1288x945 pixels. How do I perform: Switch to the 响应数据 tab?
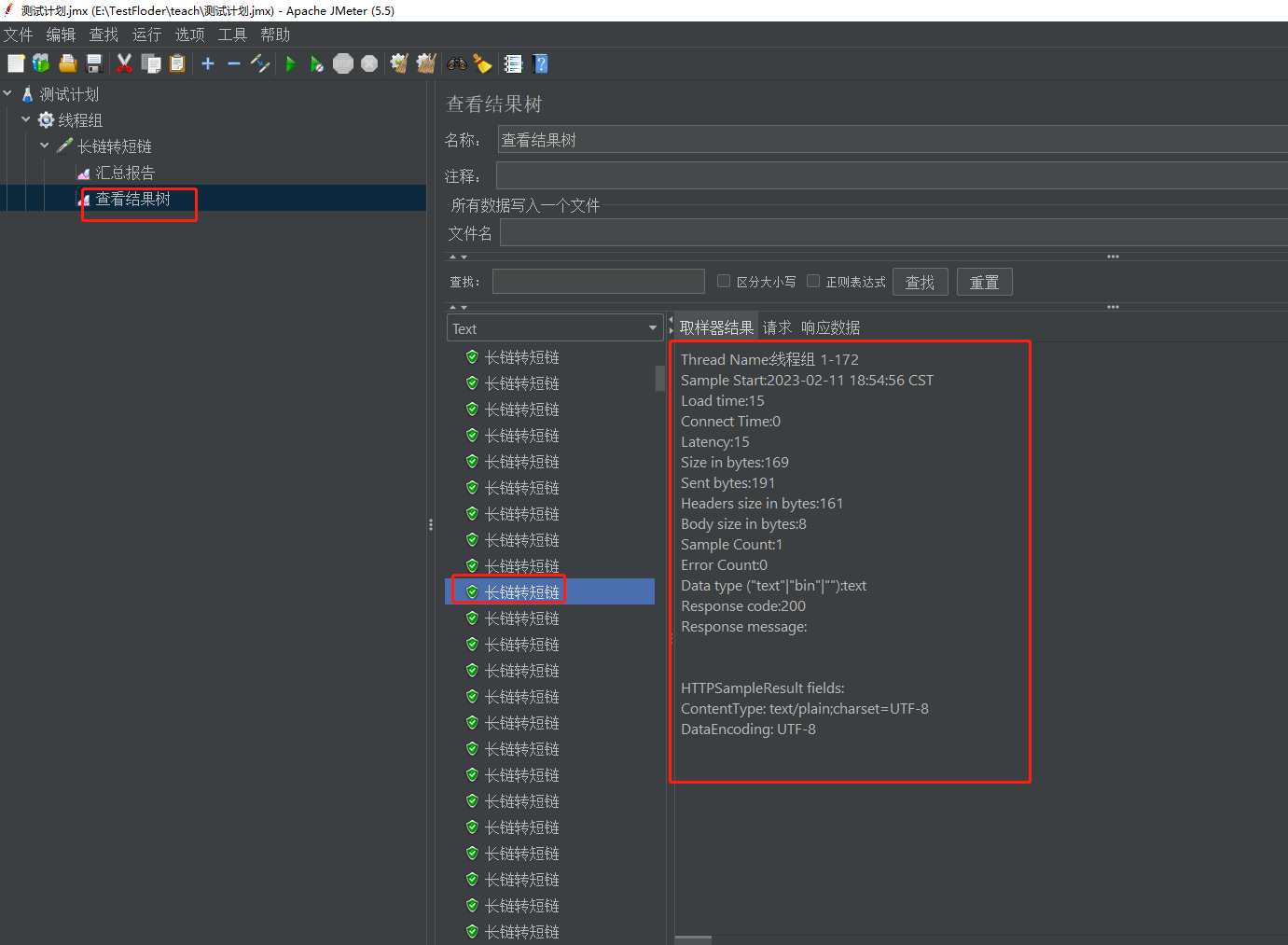(x=830, y=327)
